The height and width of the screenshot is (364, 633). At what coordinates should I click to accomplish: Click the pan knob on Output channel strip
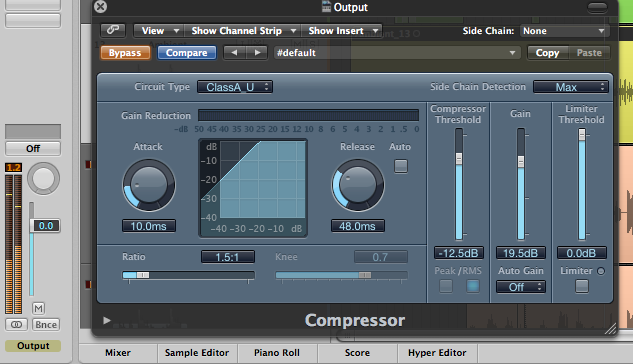coord(44,178)
